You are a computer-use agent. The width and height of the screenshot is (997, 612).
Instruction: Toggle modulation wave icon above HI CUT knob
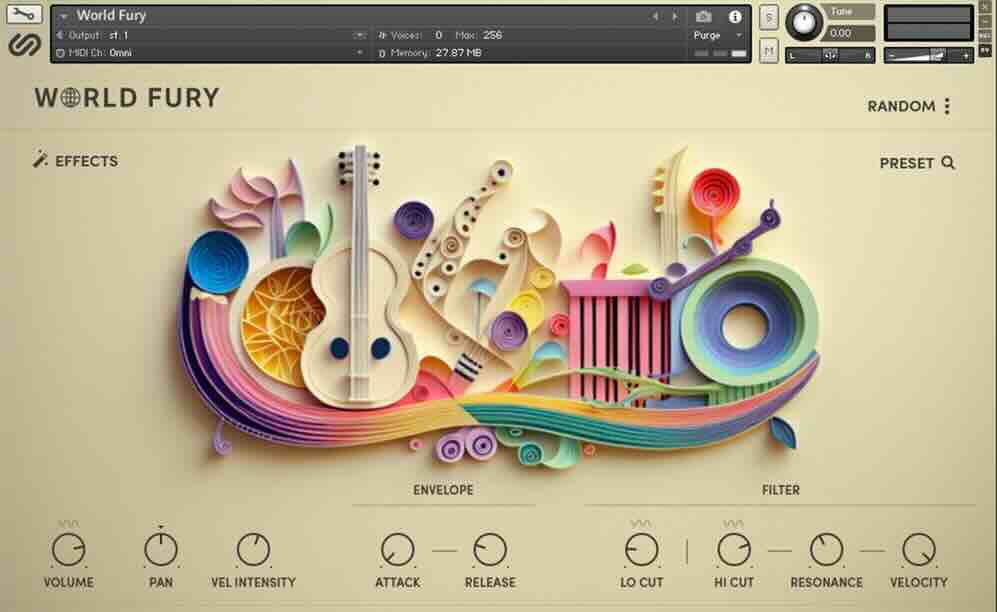733,524
